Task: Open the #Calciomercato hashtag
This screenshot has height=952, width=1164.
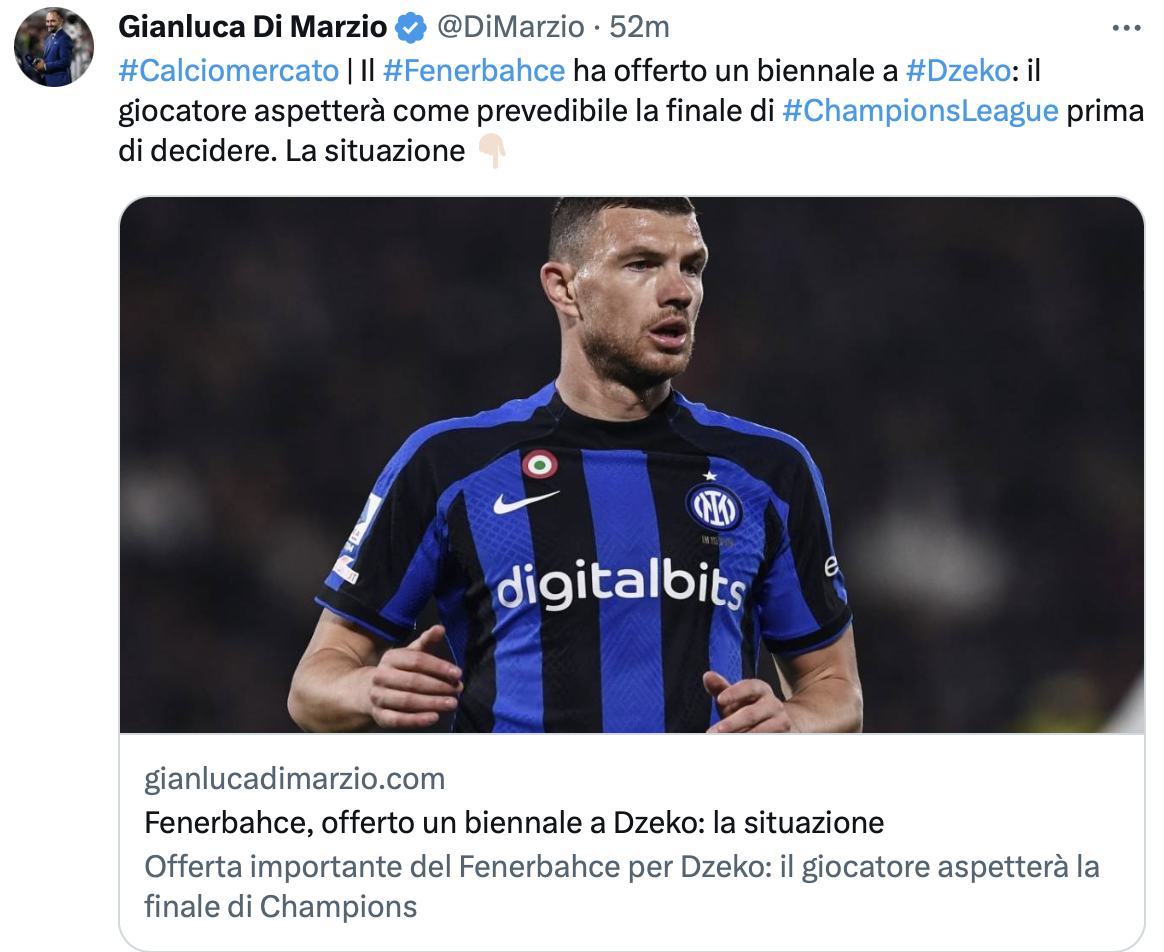Action: [x=229, y=71]
